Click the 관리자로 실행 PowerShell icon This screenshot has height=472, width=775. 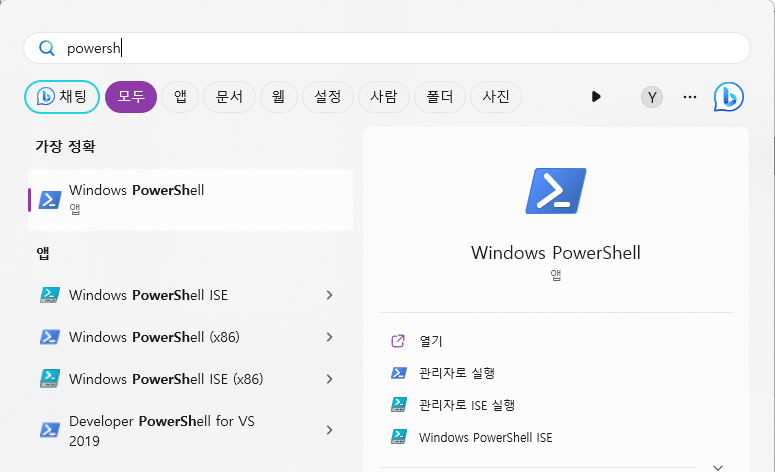point(398,373)
